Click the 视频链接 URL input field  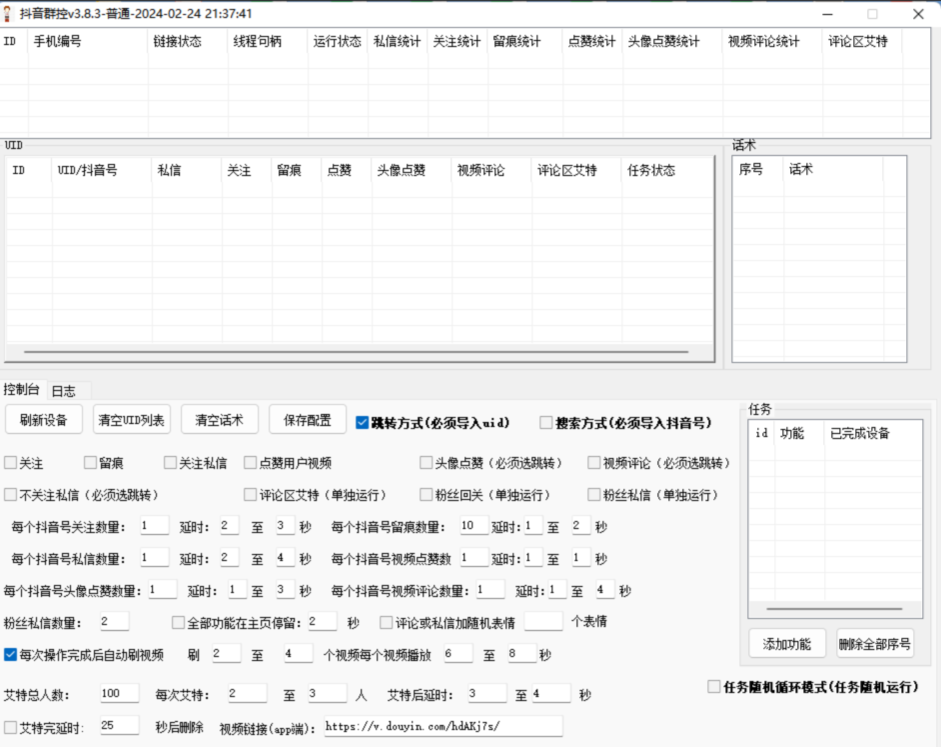click(445, 726)
